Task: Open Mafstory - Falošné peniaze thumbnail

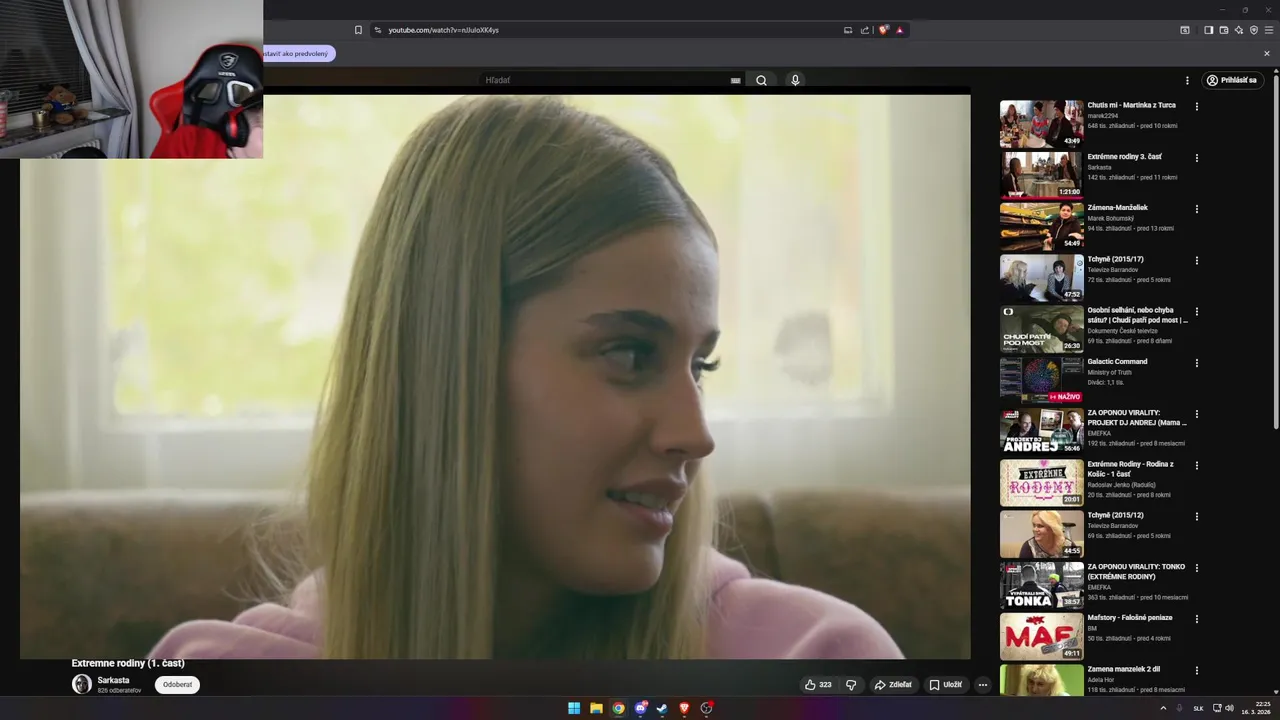Action: point(1041,636)
